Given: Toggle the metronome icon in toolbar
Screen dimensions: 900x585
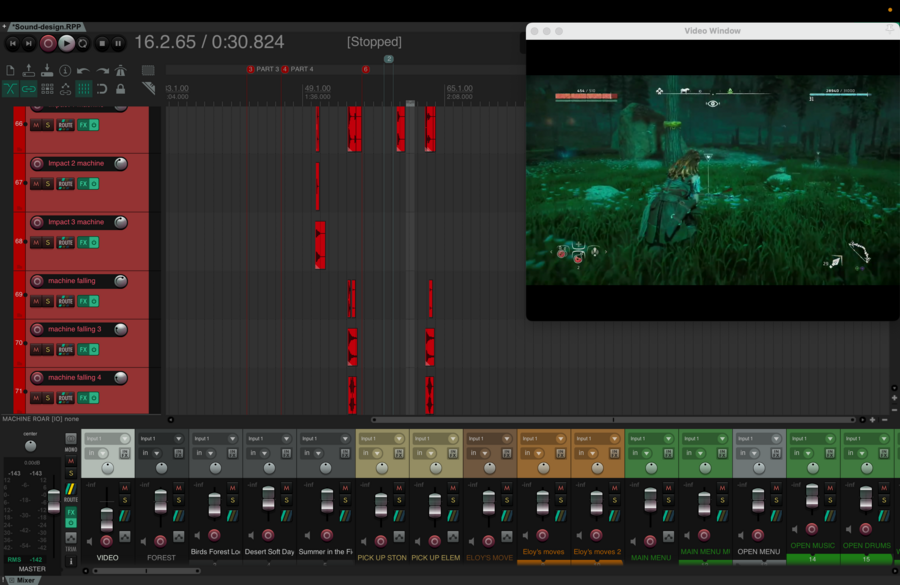Looking at the screenshot, I should pyautogui.click(x=120, y=71).
